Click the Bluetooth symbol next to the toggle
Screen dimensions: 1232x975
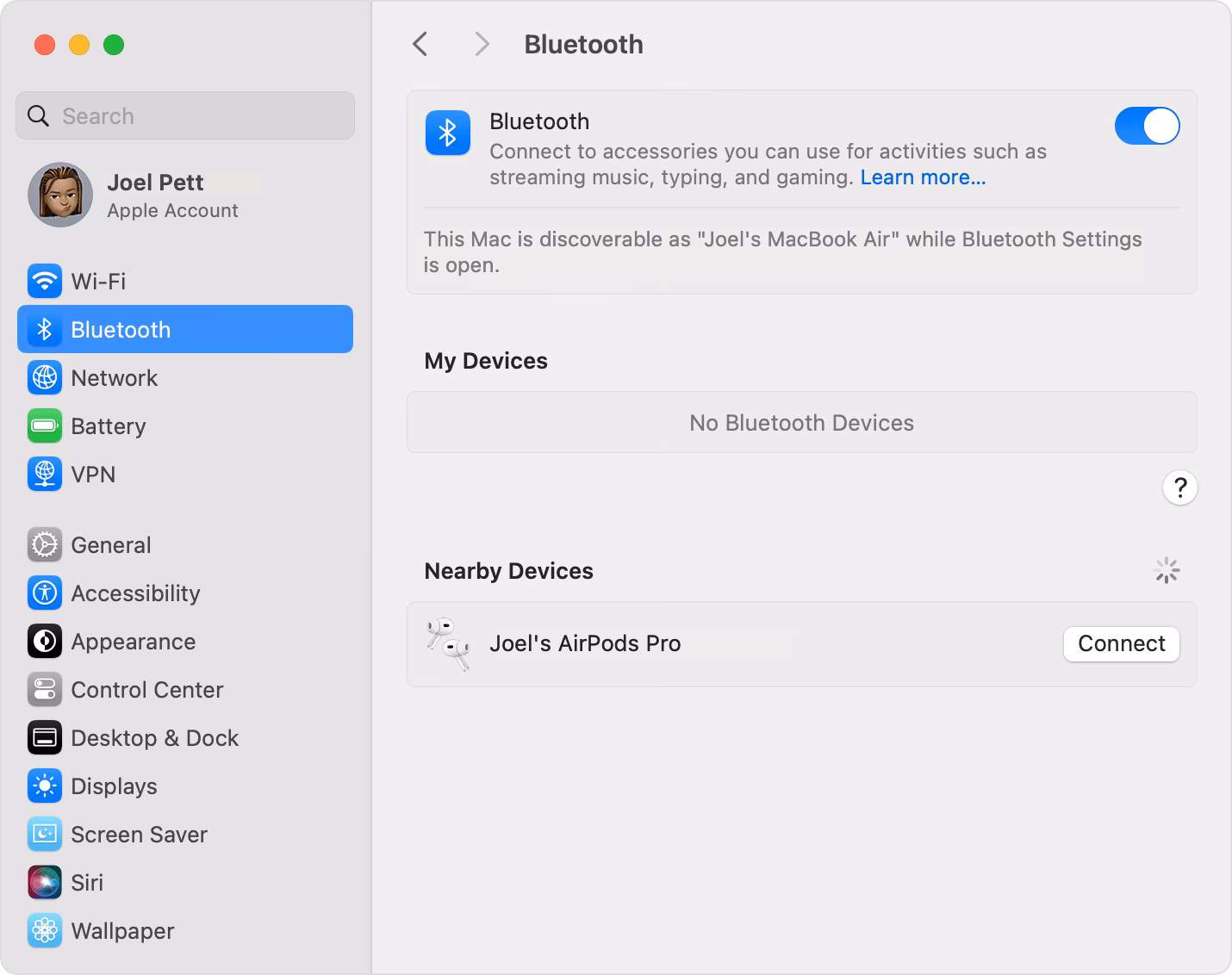pos(447,134)
